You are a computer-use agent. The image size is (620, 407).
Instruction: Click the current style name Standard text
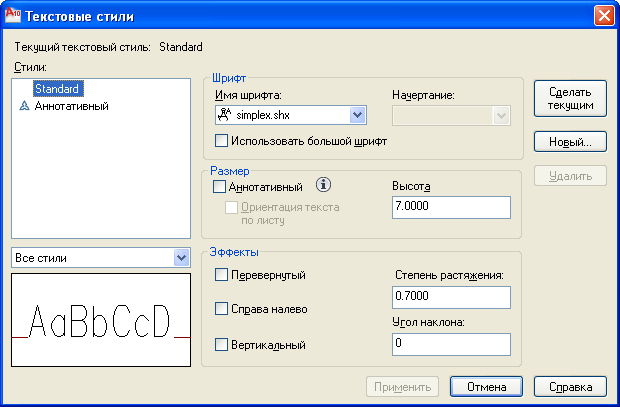(181, 47)
